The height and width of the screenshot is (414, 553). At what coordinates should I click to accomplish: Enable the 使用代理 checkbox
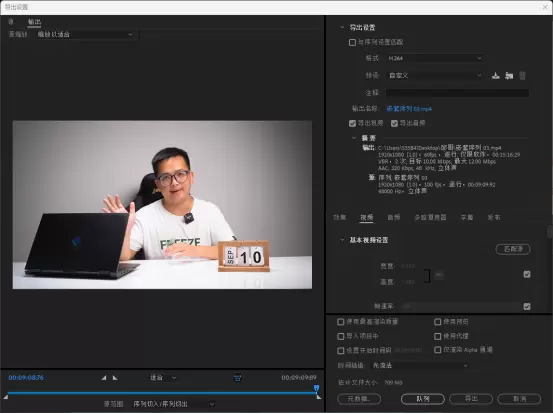pos(437,336)
